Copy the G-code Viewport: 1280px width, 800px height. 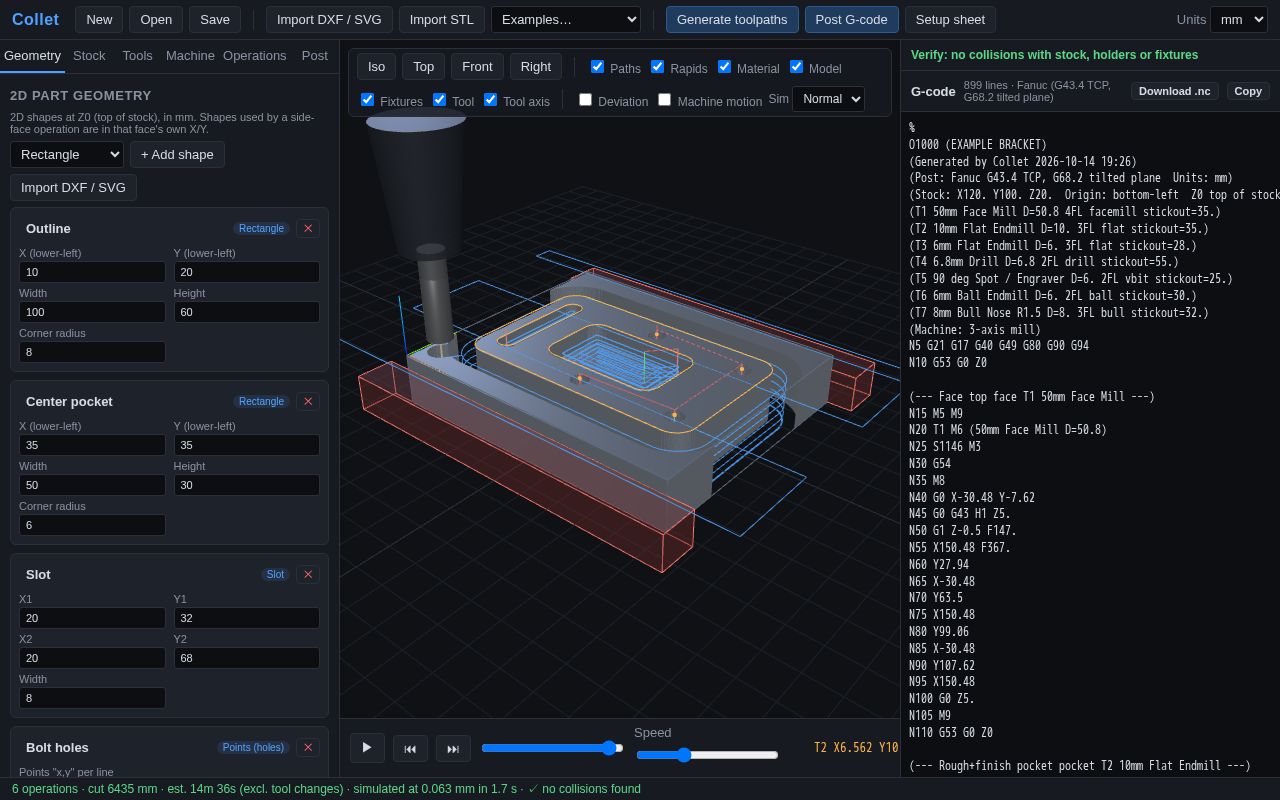pos(1248,91)
